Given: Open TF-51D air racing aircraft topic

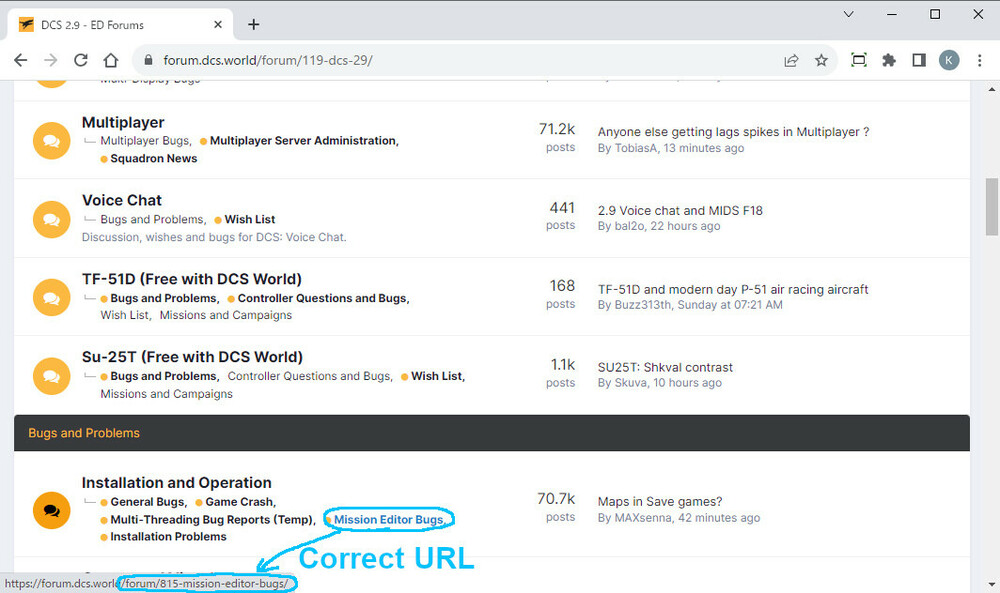Looking at the screenshot, I should pos(733,289).
